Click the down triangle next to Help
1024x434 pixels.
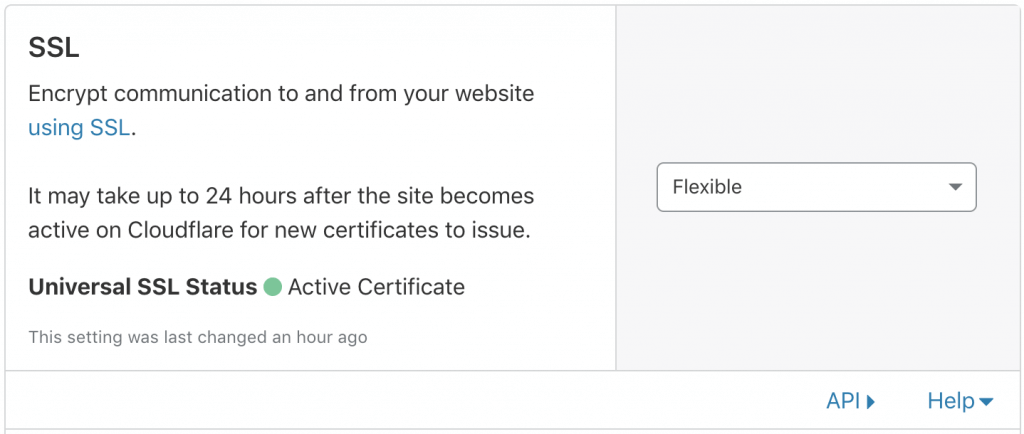[987, 401]
